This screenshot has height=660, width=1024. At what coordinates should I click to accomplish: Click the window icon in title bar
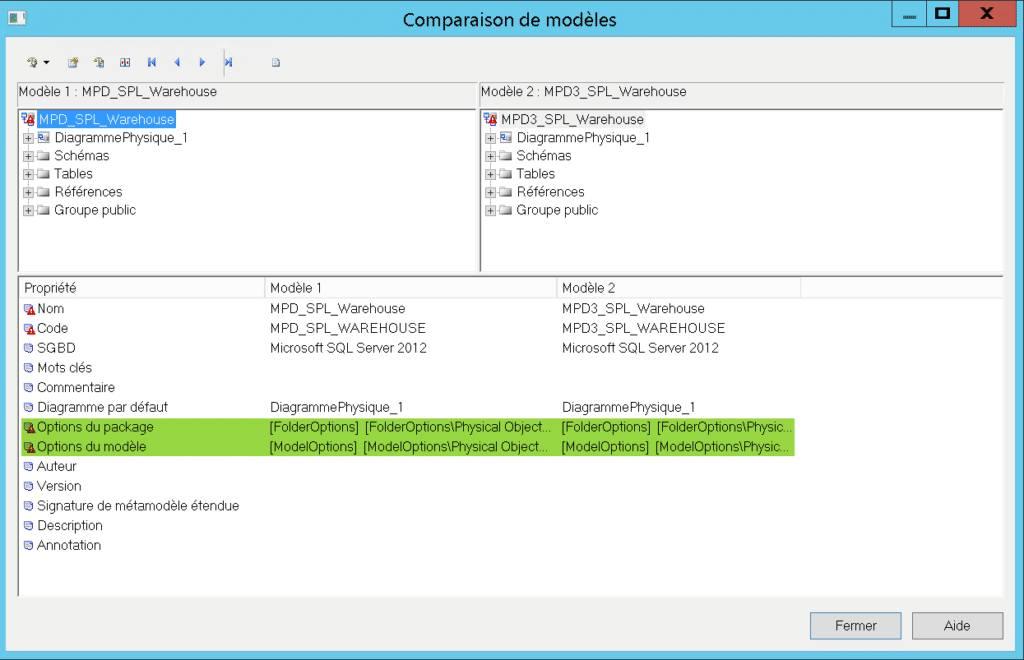17,18
